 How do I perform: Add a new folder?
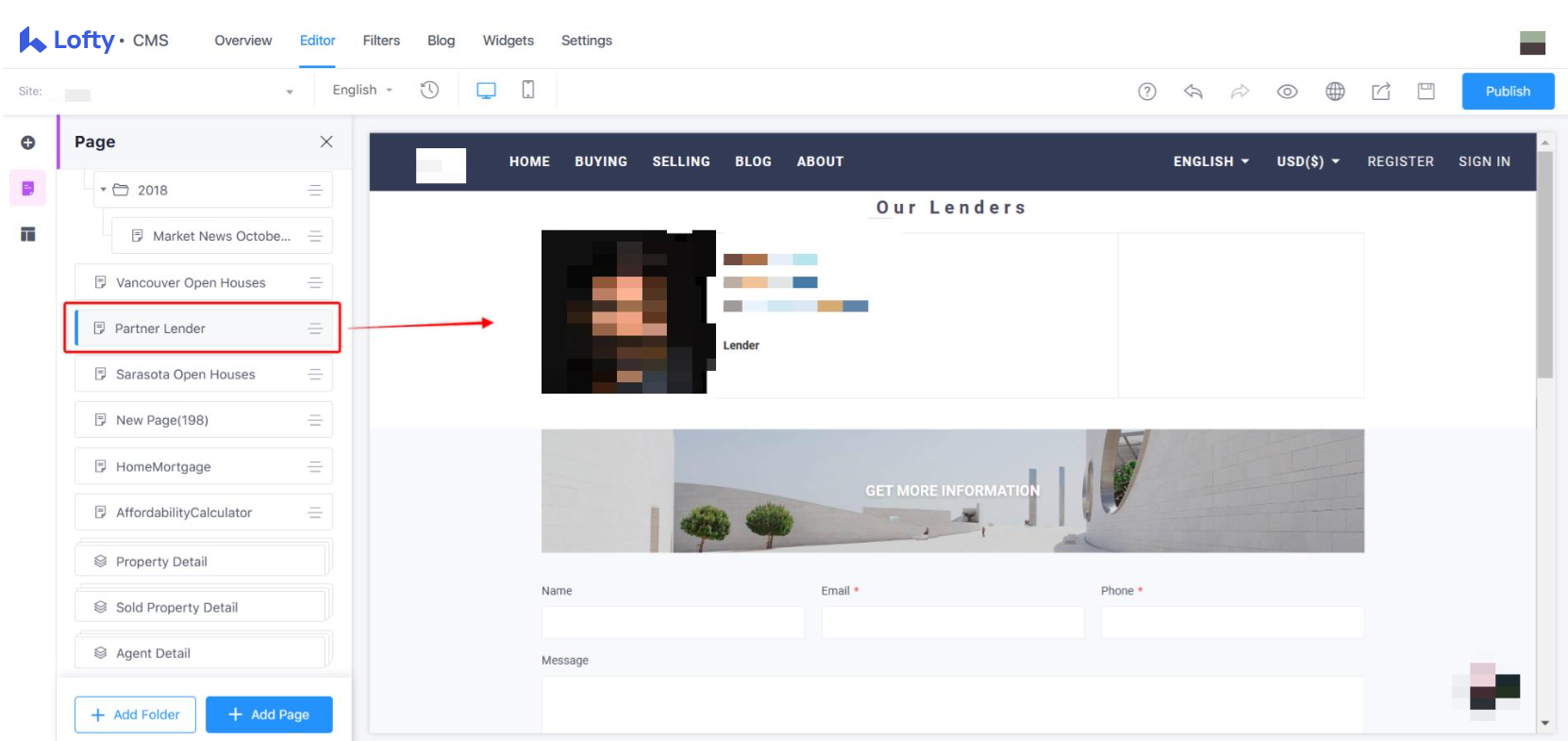135,715
